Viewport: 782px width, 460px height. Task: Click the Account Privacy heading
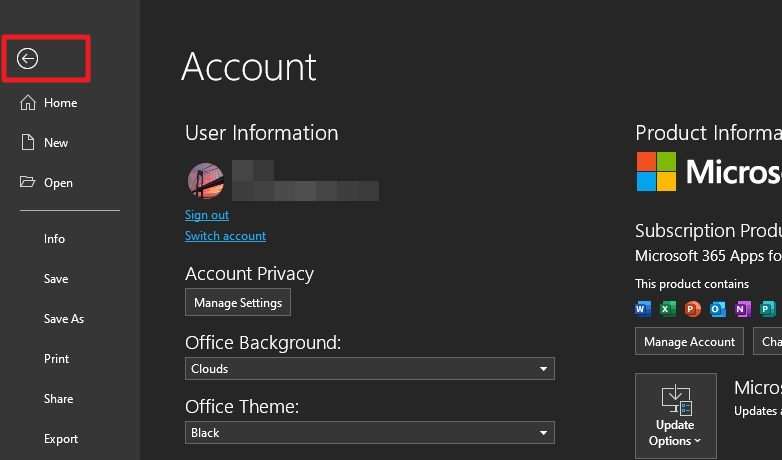pyautogui.click(x=249, y=274)
